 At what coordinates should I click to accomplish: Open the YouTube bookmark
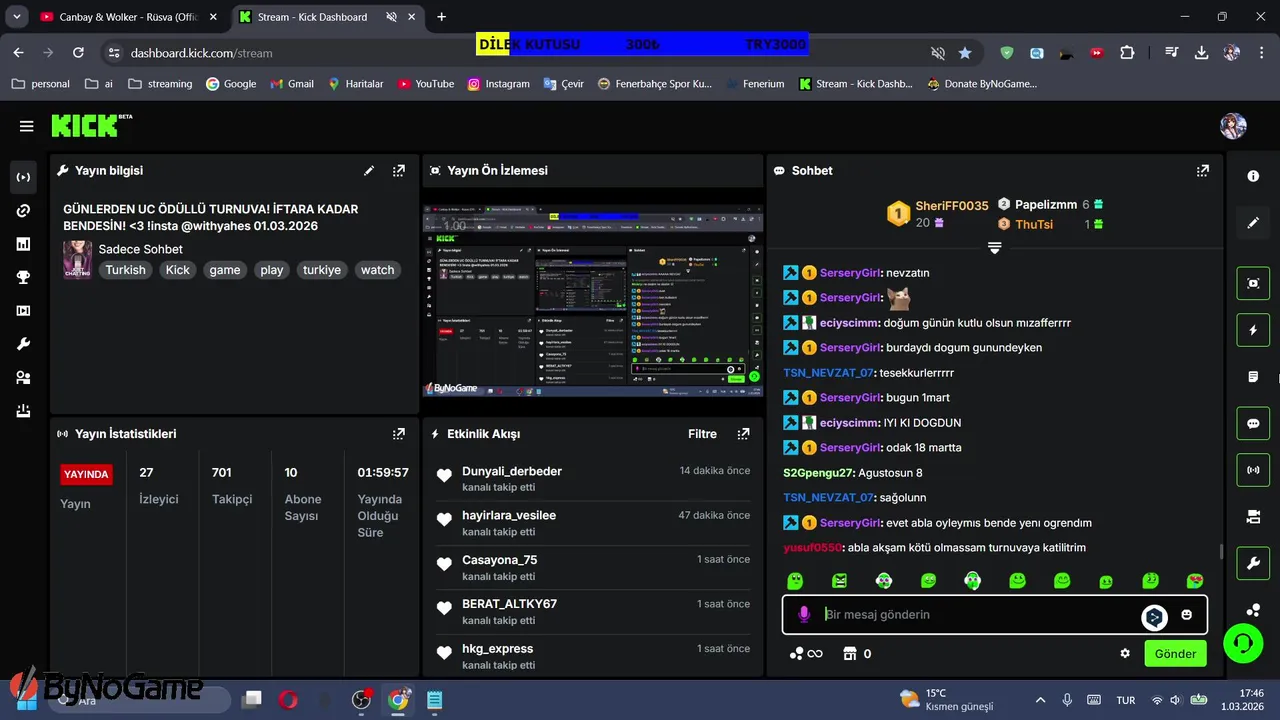[x=426, y=84]
